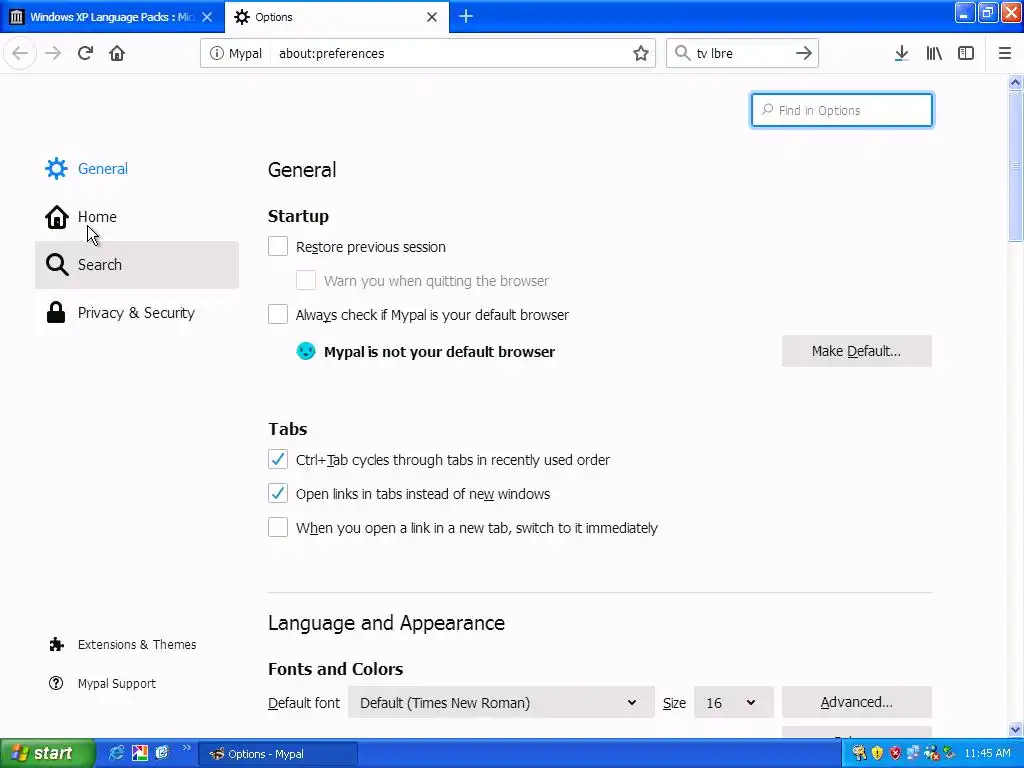
Task: Uncheck Open links in tabs instead of windows
Action: (278, 493)
